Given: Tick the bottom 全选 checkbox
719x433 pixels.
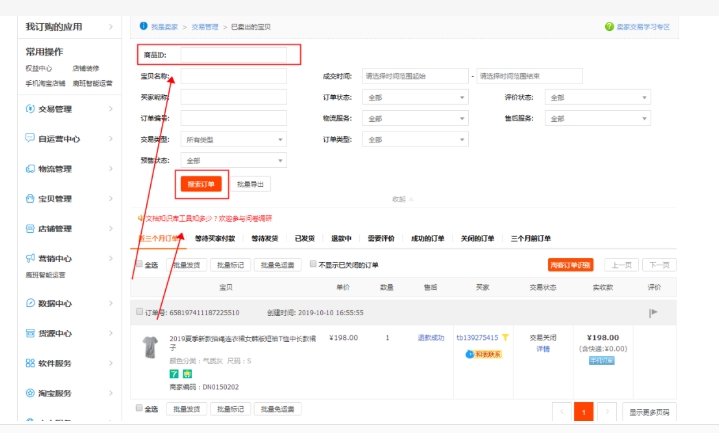Looking at the screenshot, I should coord(139,408).
